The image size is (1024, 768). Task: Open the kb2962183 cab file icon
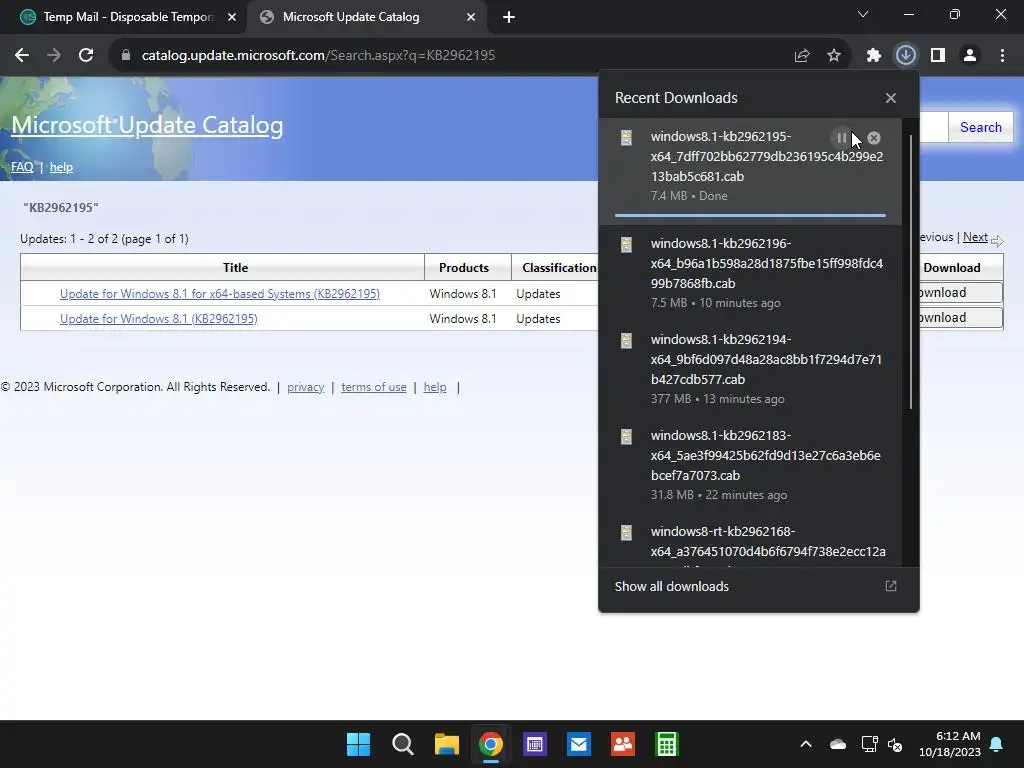[626, 437]
